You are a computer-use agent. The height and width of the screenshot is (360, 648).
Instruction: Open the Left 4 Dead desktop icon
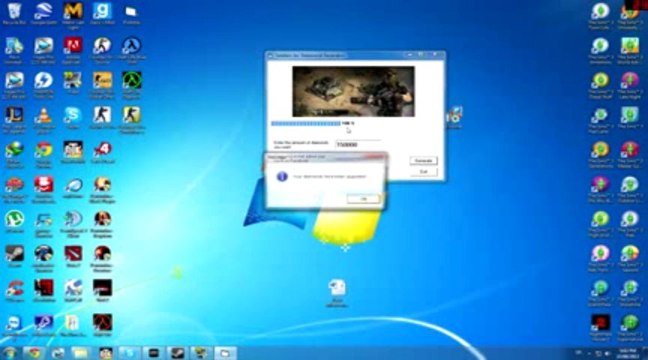(102, 150)
